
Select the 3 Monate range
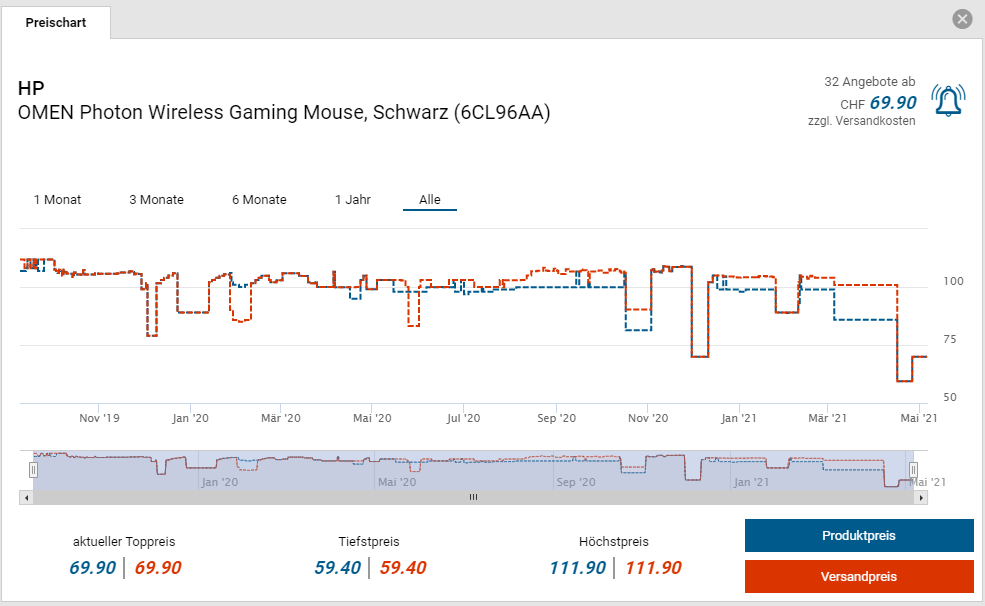(156, 200)
